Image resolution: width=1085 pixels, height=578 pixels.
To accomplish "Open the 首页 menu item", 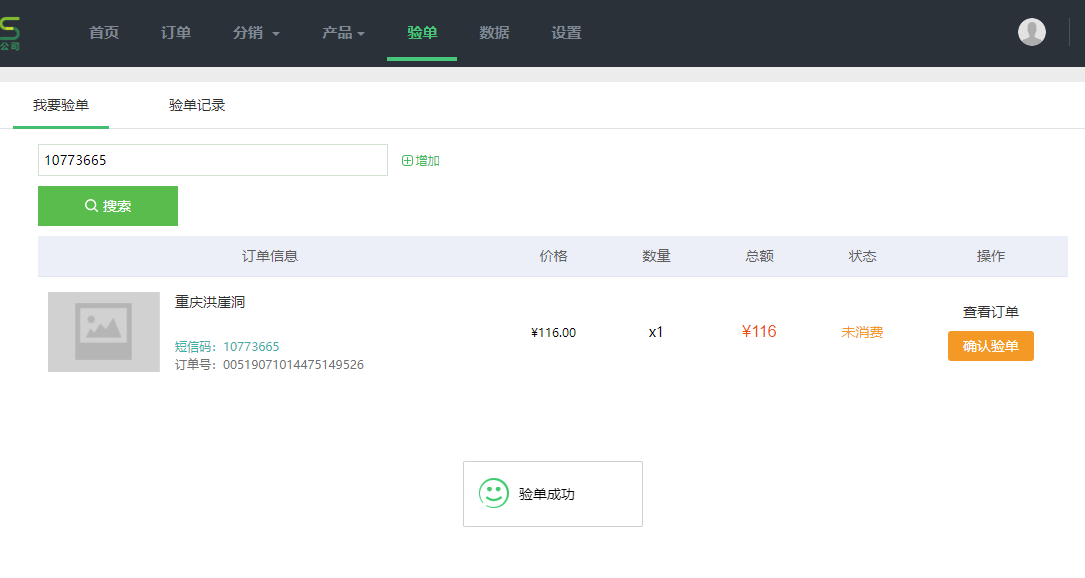I will pos(104,31).
